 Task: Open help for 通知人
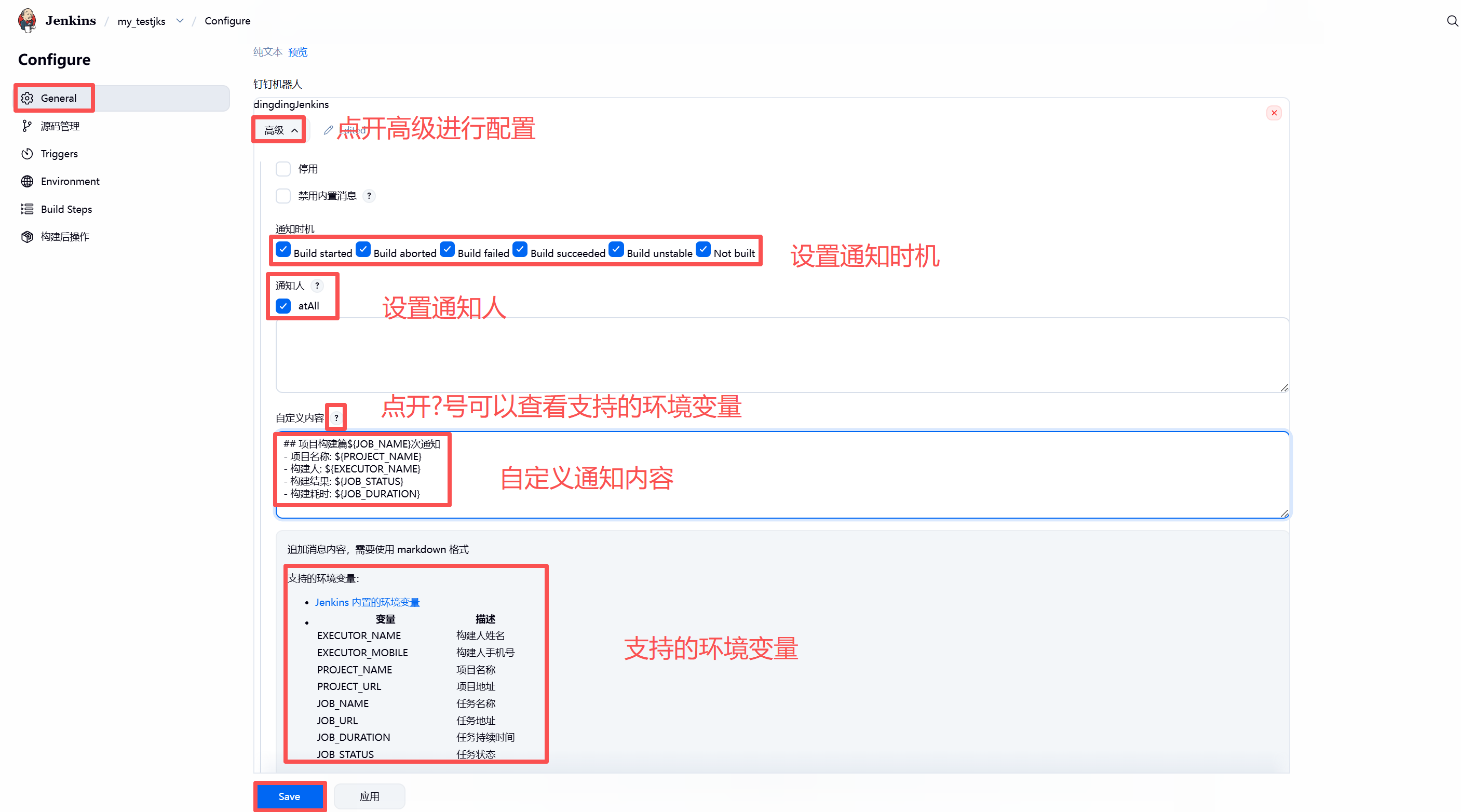click(317, 286)
